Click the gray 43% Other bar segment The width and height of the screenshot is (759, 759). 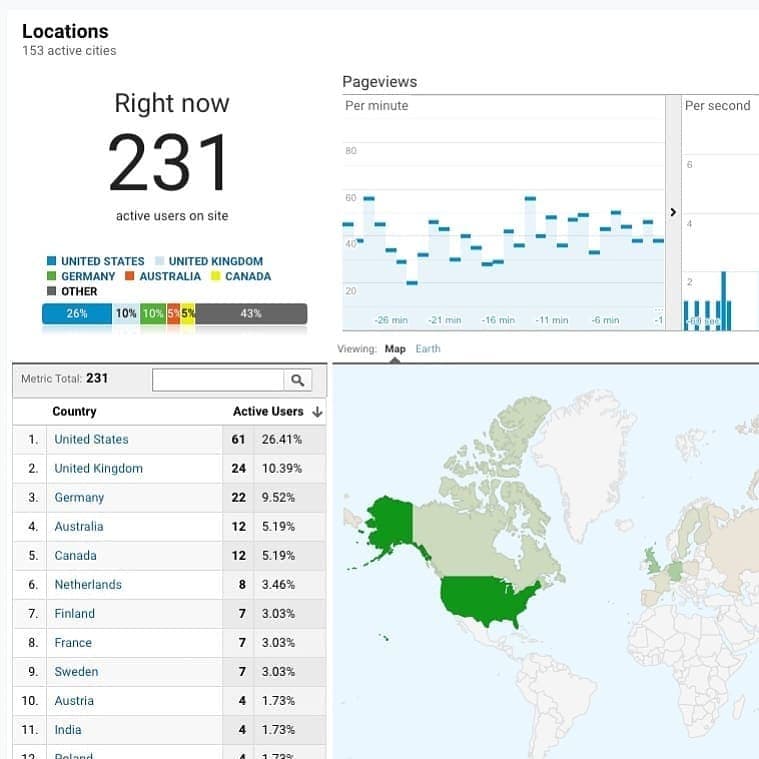[x=251, y=314]
